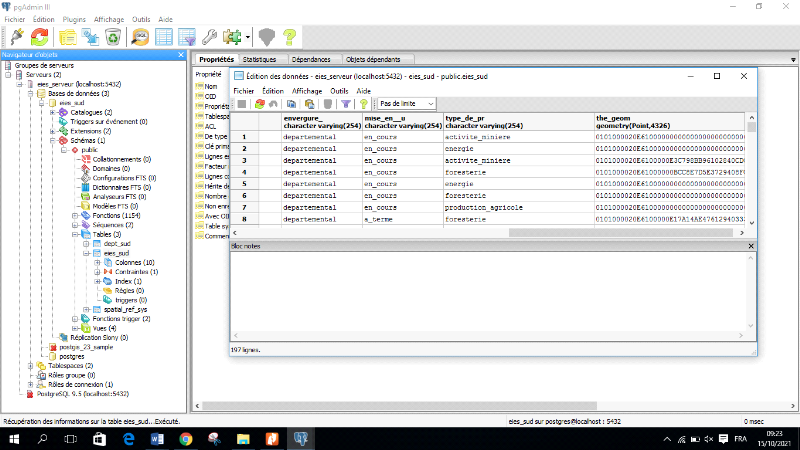Open the maintenance wrench icon
This screenshot has width=800, height=450.
point(209,37)
